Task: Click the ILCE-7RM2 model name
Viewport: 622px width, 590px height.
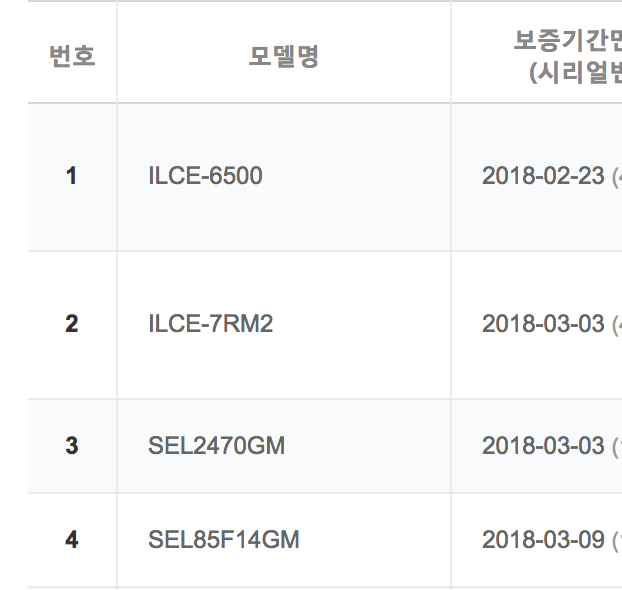Action: 210,324
